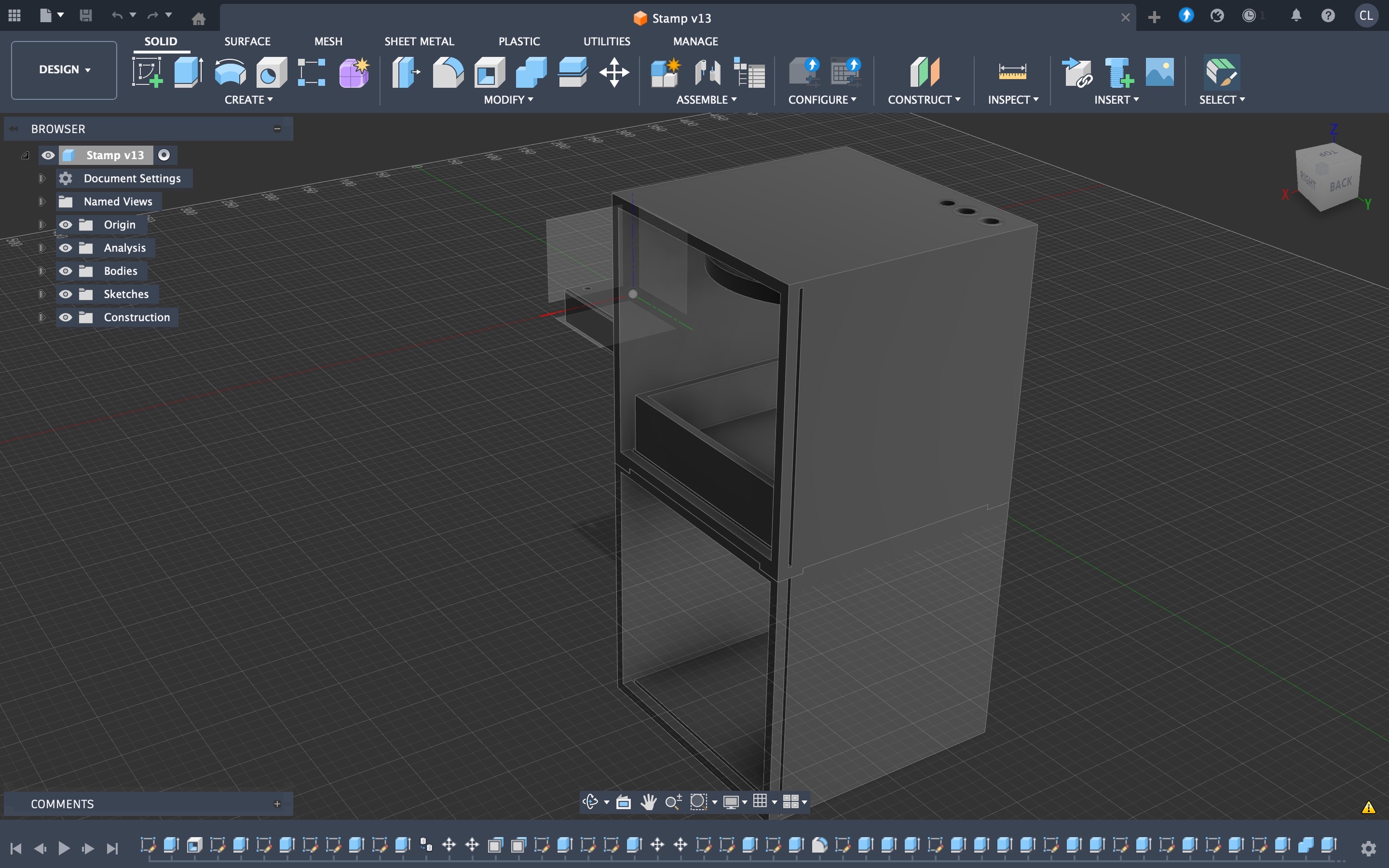Click the ViewCube BACK face
Screen dimensions: 1389x868
[1340, 185]
